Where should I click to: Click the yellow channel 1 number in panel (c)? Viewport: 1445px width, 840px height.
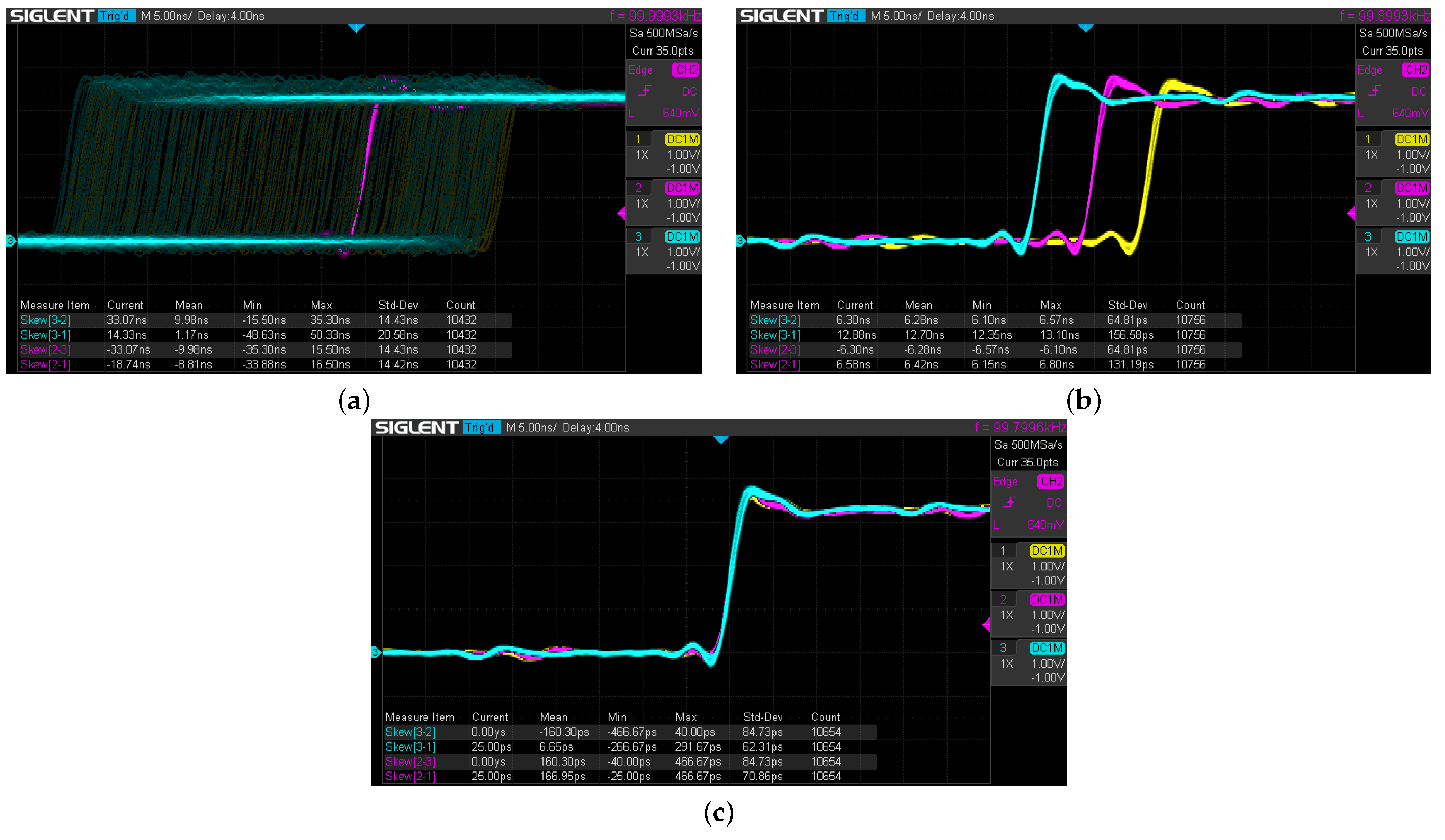coord(1003,551)
